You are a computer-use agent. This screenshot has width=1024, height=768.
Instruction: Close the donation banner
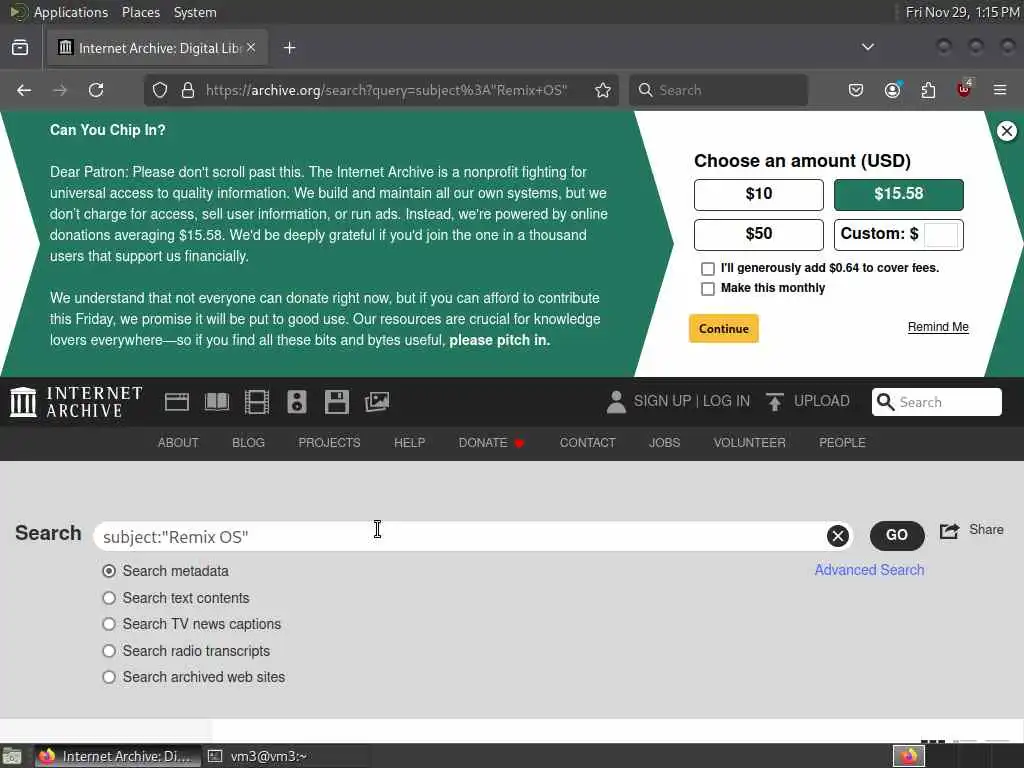(x=1006, y=131)
